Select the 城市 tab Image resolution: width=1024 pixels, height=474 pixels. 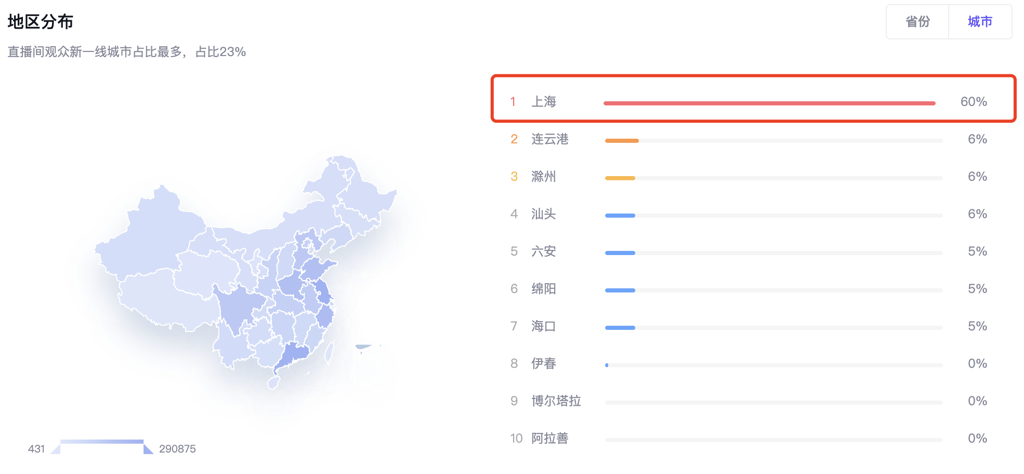tap(980, 22)
